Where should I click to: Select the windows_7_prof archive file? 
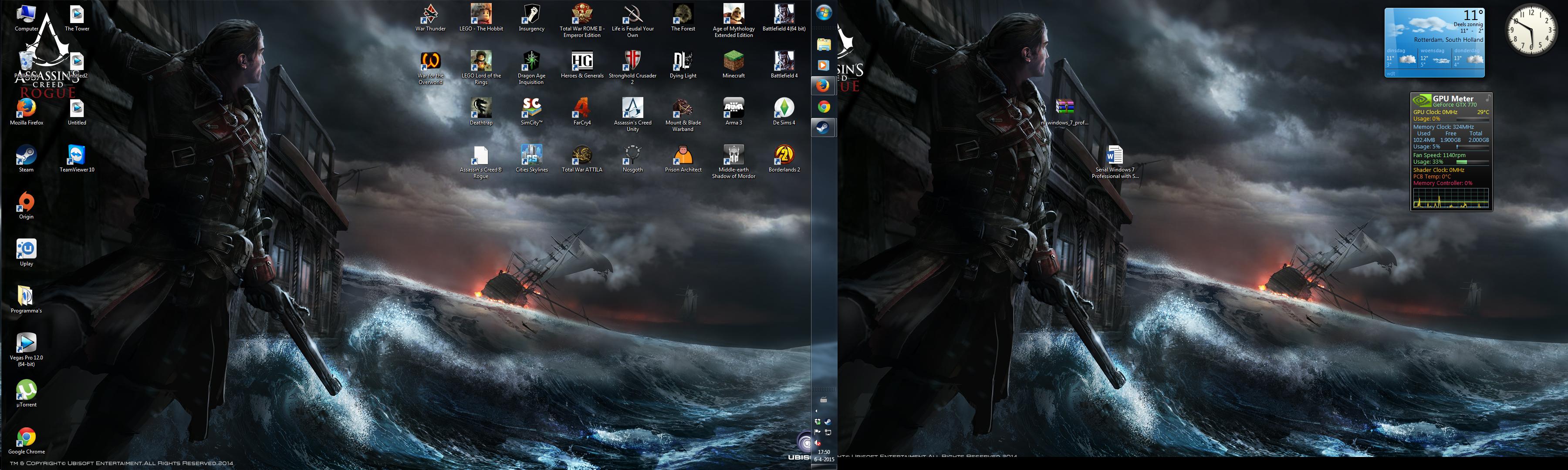pos(1064,112)
